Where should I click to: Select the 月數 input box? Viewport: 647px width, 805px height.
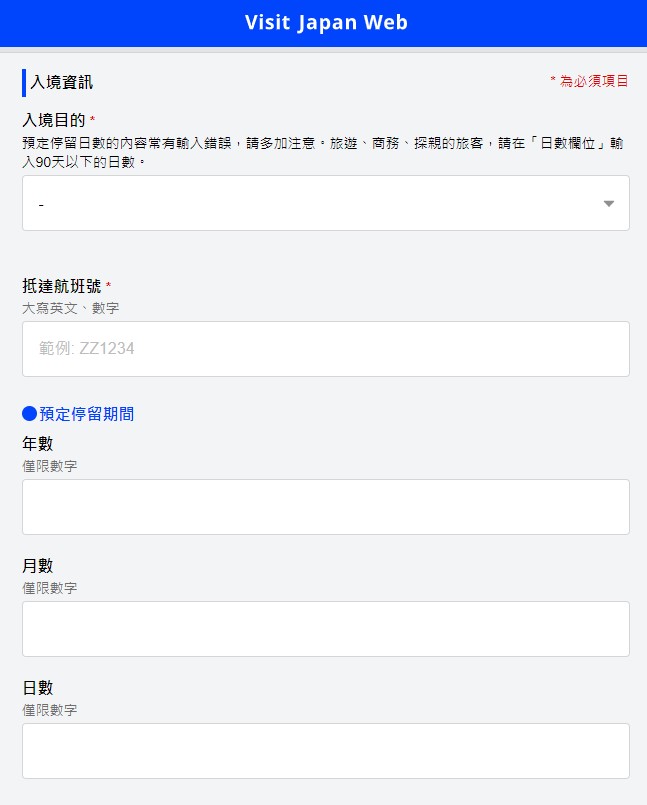tap(325, 629)
